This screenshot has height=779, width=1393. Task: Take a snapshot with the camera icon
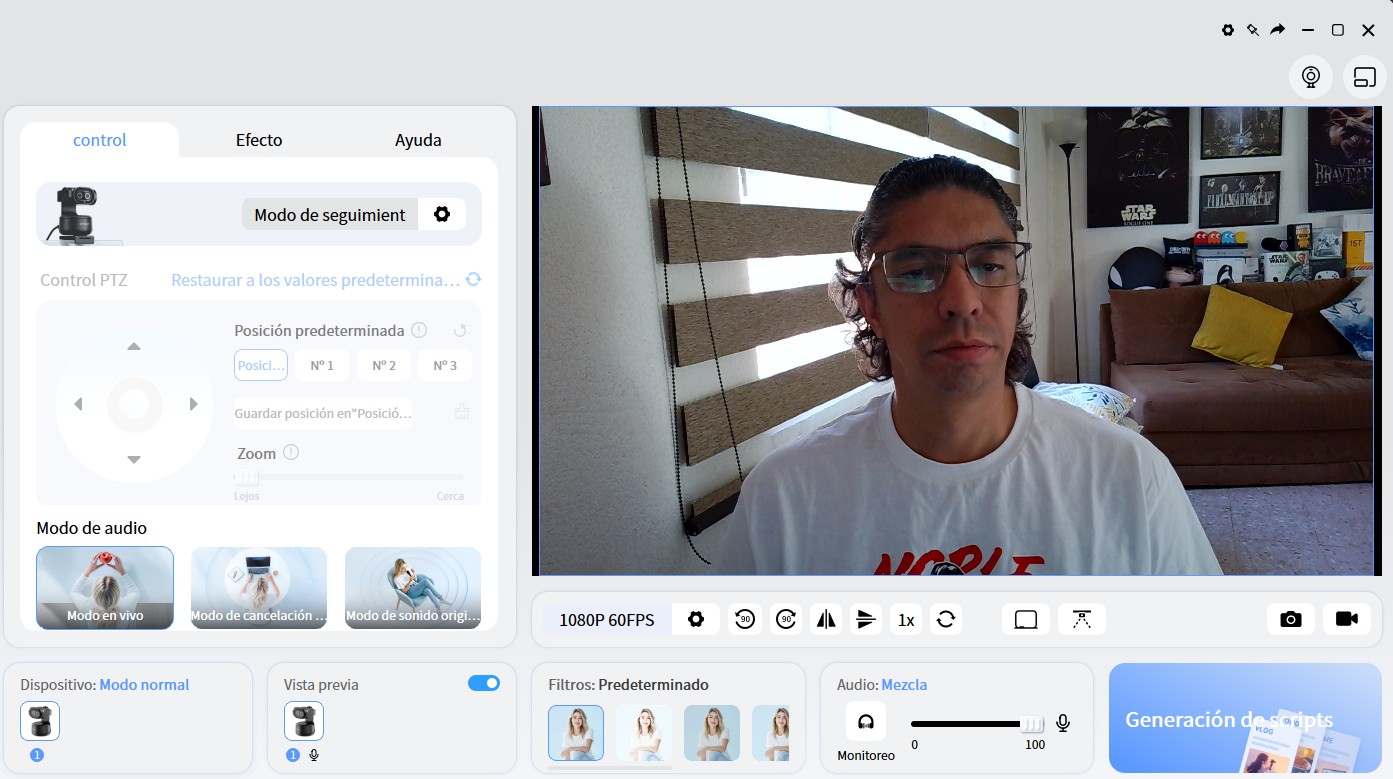point(1290,619)
